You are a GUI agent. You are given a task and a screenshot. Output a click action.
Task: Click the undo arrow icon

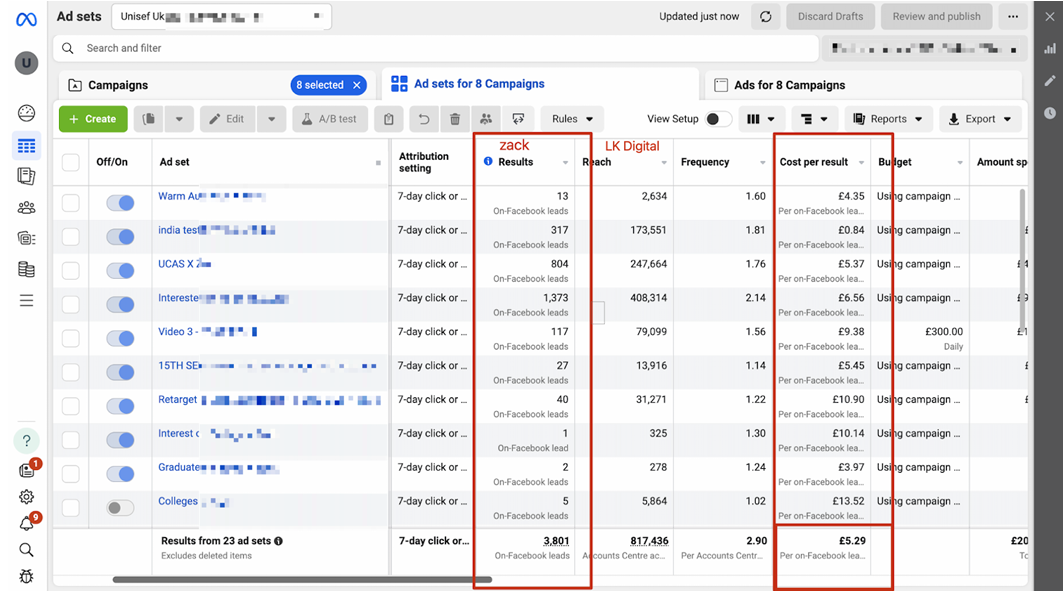point(424,119)
